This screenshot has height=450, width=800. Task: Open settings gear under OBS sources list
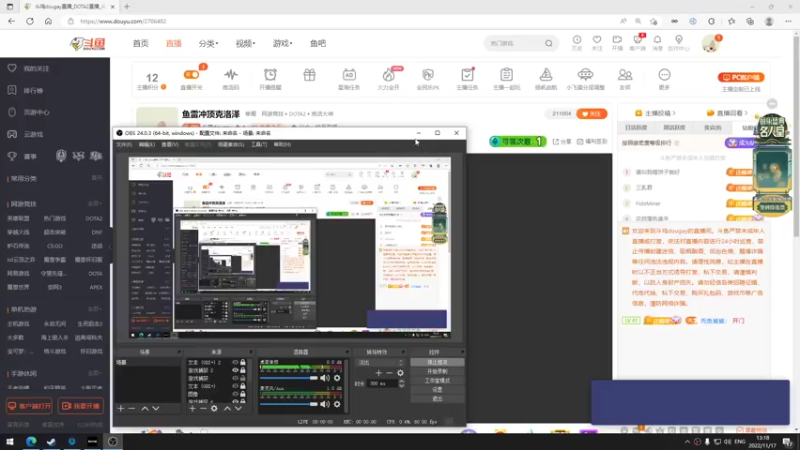click(x=214, y=408)
